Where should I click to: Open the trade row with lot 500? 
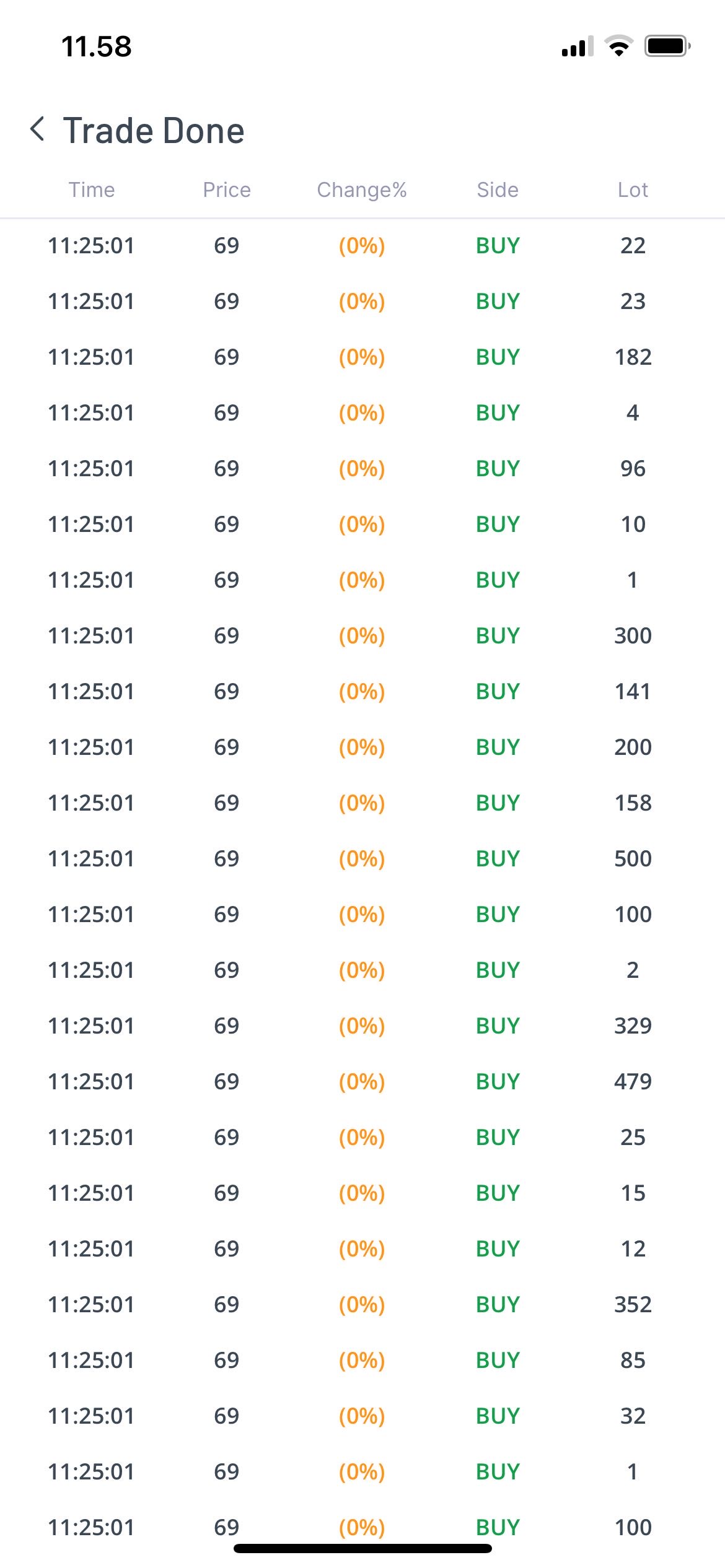click(362, 858)
